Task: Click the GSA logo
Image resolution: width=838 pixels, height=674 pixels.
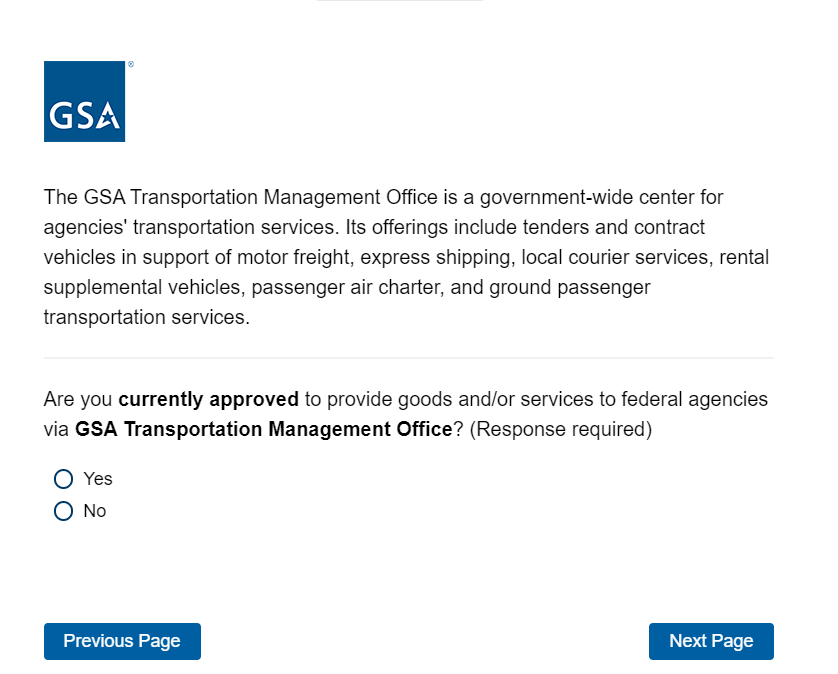Action: point(84,102)
